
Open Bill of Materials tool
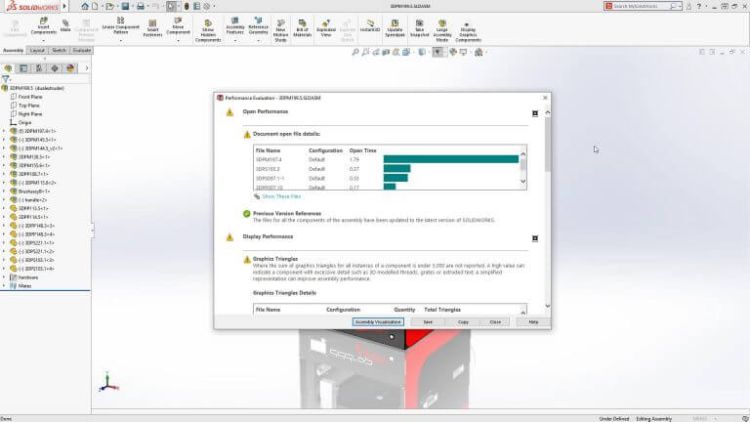click(302, 28)
